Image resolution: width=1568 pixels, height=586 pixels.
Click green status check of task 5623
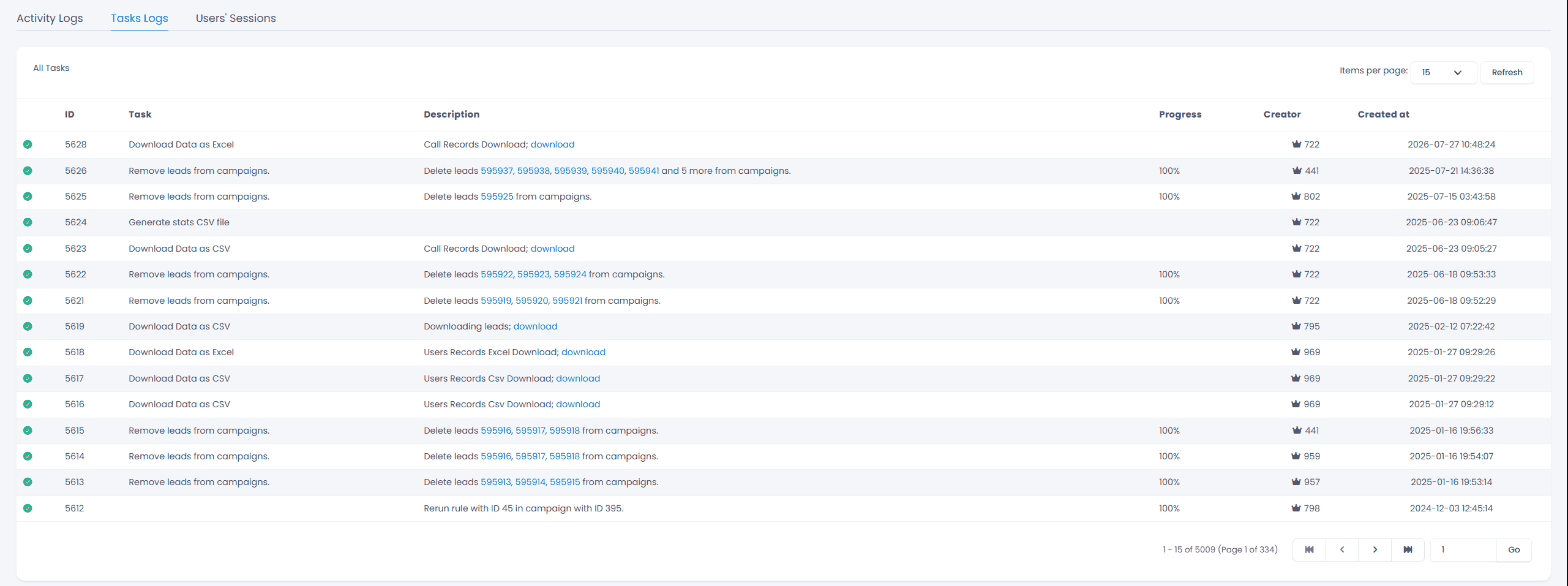pyautogui.click(x=28, y=248)
